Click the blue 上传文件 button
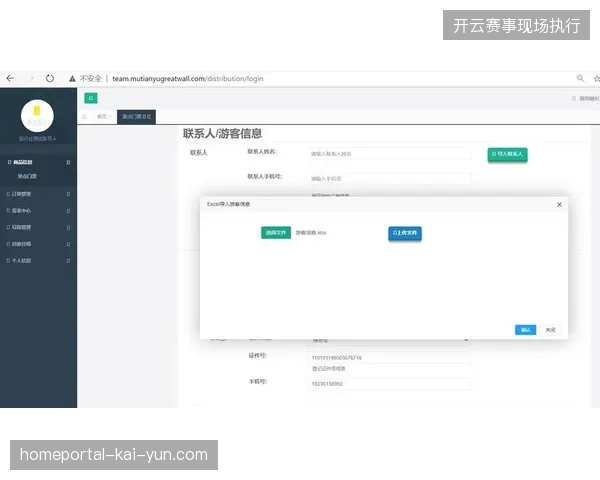Screen dimensions: 600x480 pos(405,233)
